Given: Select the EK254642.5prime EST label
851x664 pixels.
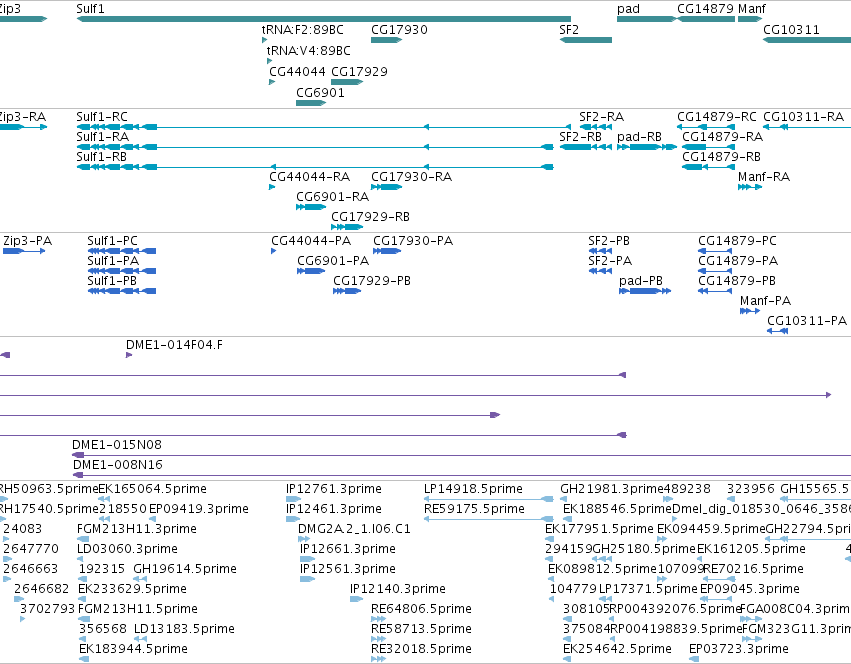Looking at the screenshot, I should click(x=618, y=649).
